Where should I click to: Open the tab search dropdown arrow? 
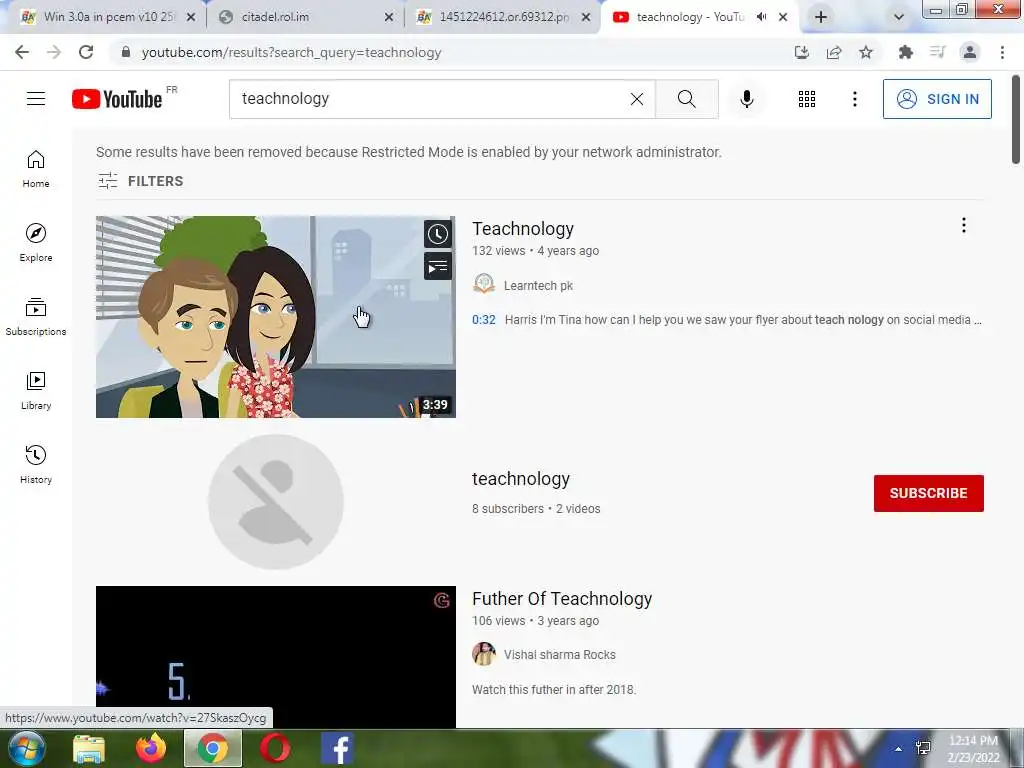pyautogui.click(x=899, y=17)
